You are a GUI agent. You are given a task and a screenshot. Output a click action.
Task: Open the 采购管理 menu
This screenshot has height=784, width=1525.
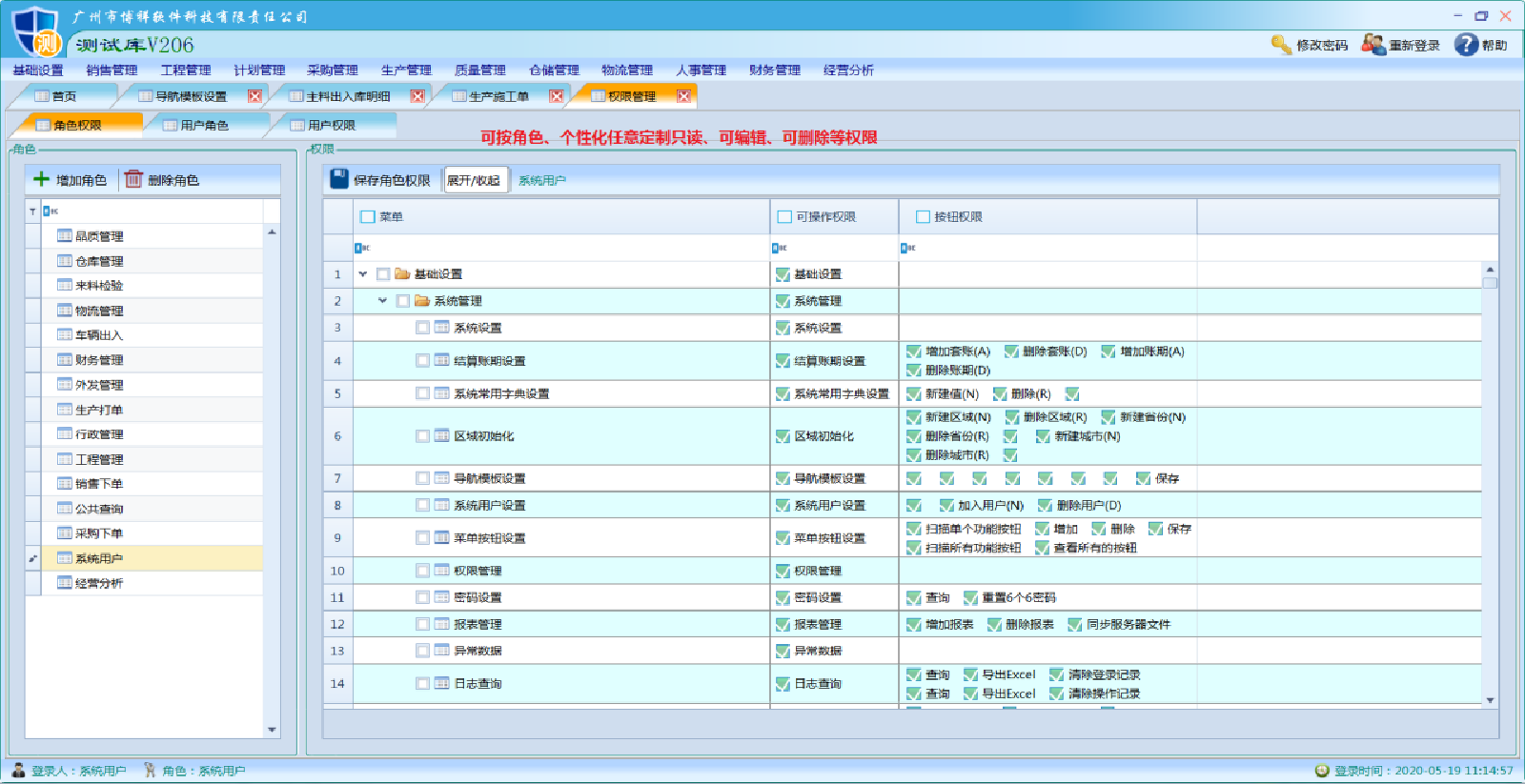pyautogui.click(x=333, y=70)
